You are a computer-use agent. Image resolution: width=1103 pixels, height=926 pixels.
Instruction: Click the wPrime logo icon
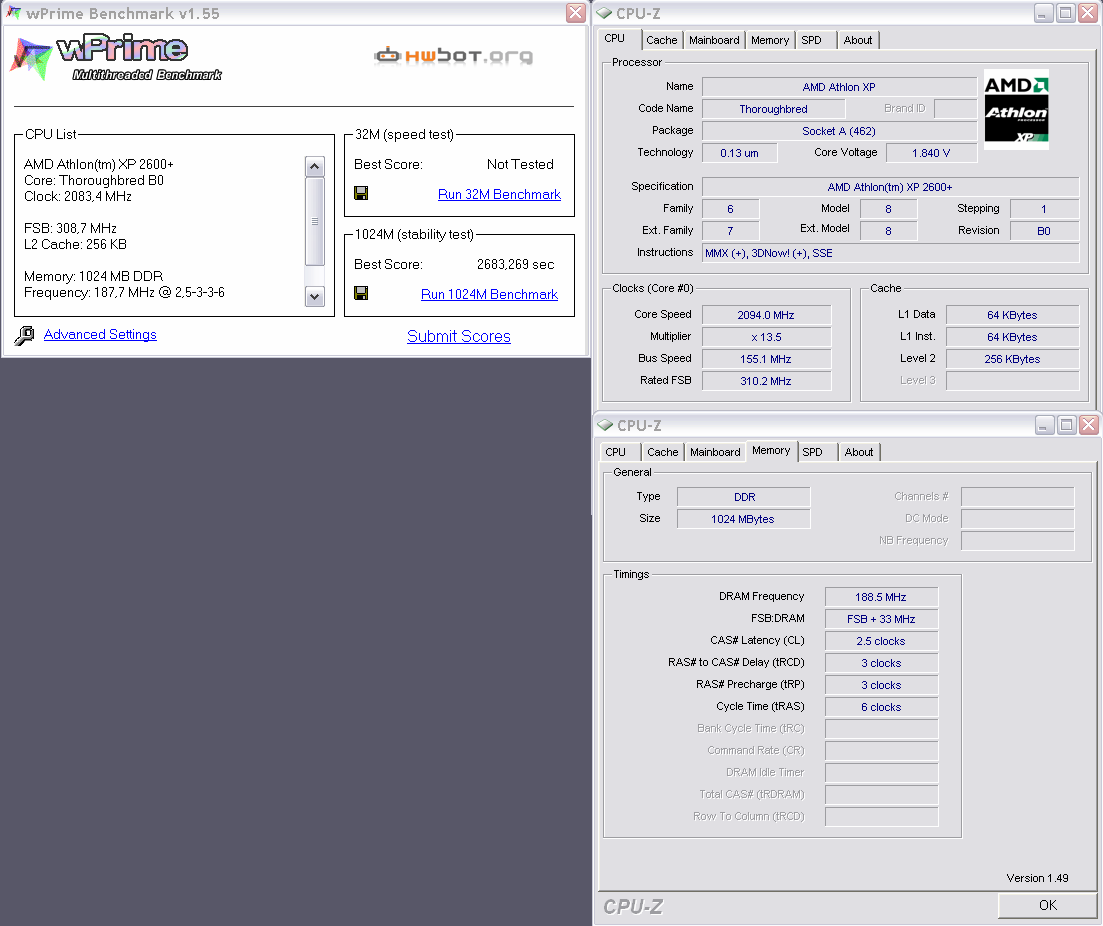pos(31,58)
